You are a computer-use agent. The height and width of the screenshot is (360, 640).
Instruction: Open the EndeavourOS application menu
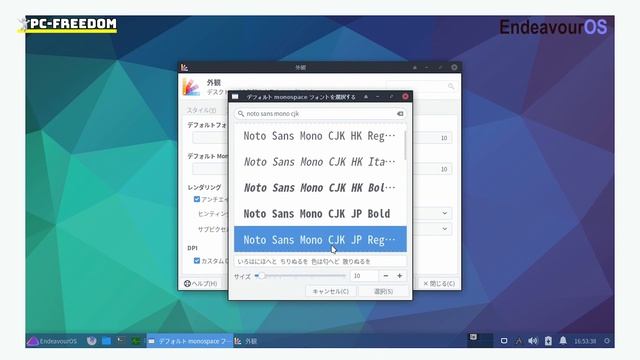52,341
